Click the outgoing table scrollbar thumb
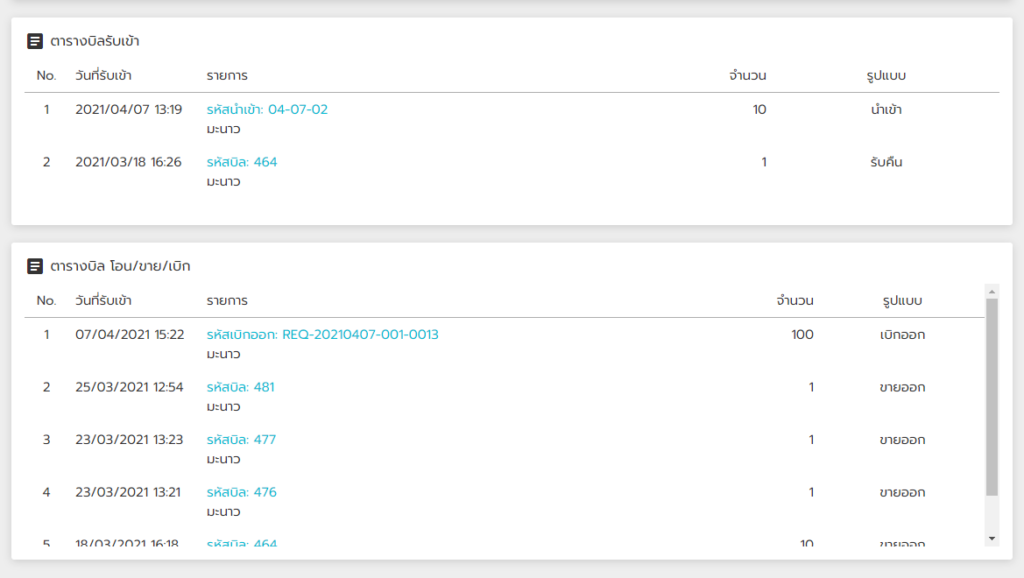Viewport: 1024px width, 578px height. point(992,397)
